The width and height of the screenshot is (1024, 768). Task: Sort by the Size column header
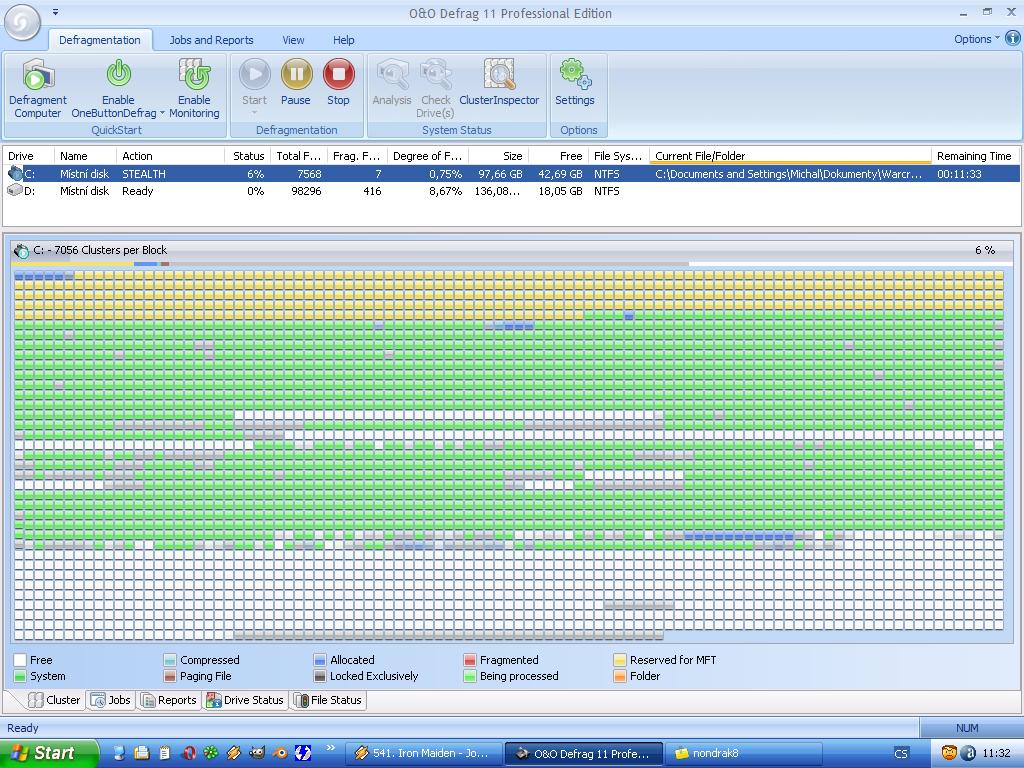[x=499, y=156]
